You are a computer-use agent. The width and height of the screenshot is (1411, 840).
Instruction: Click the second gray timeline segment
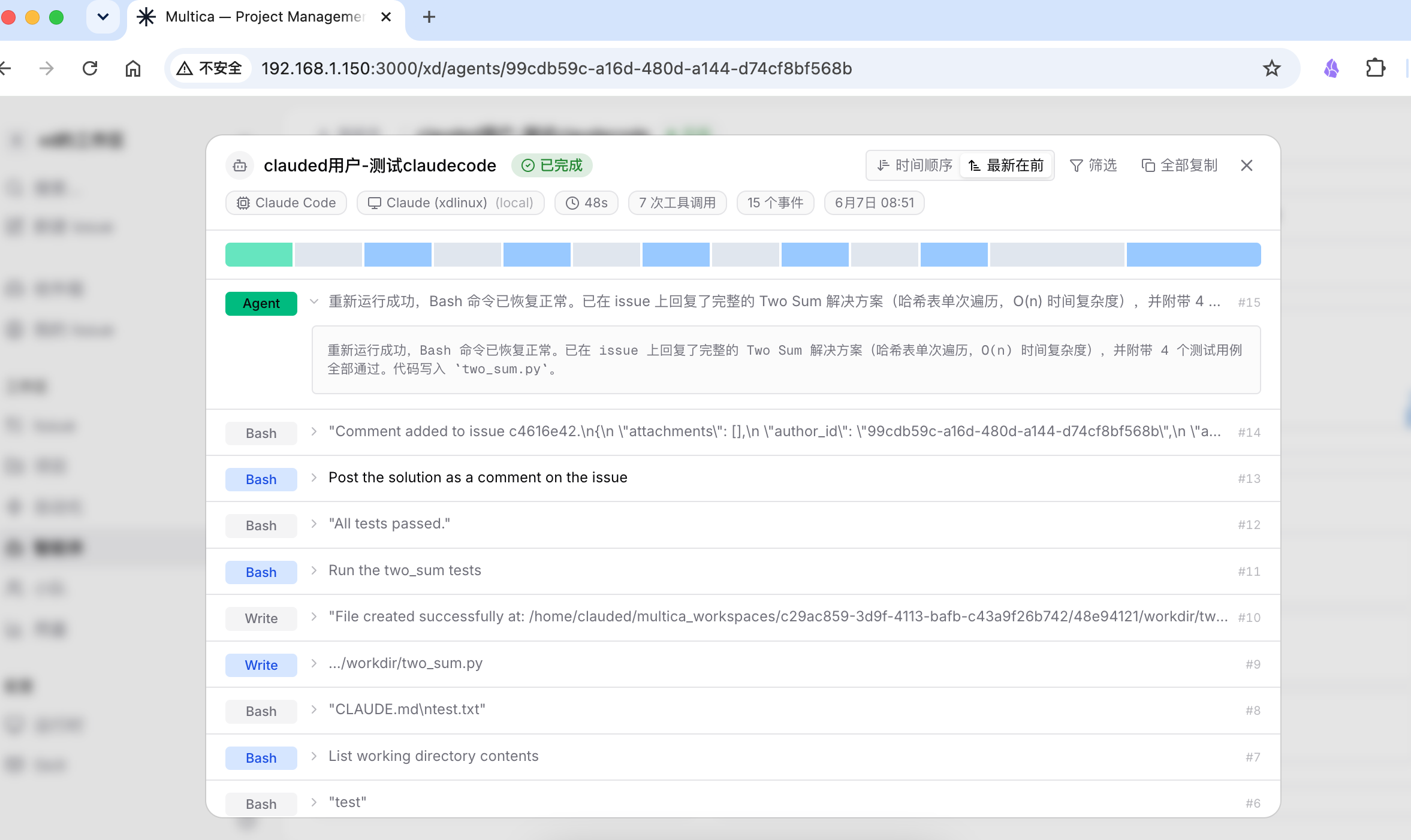click(x=468, y=255)
